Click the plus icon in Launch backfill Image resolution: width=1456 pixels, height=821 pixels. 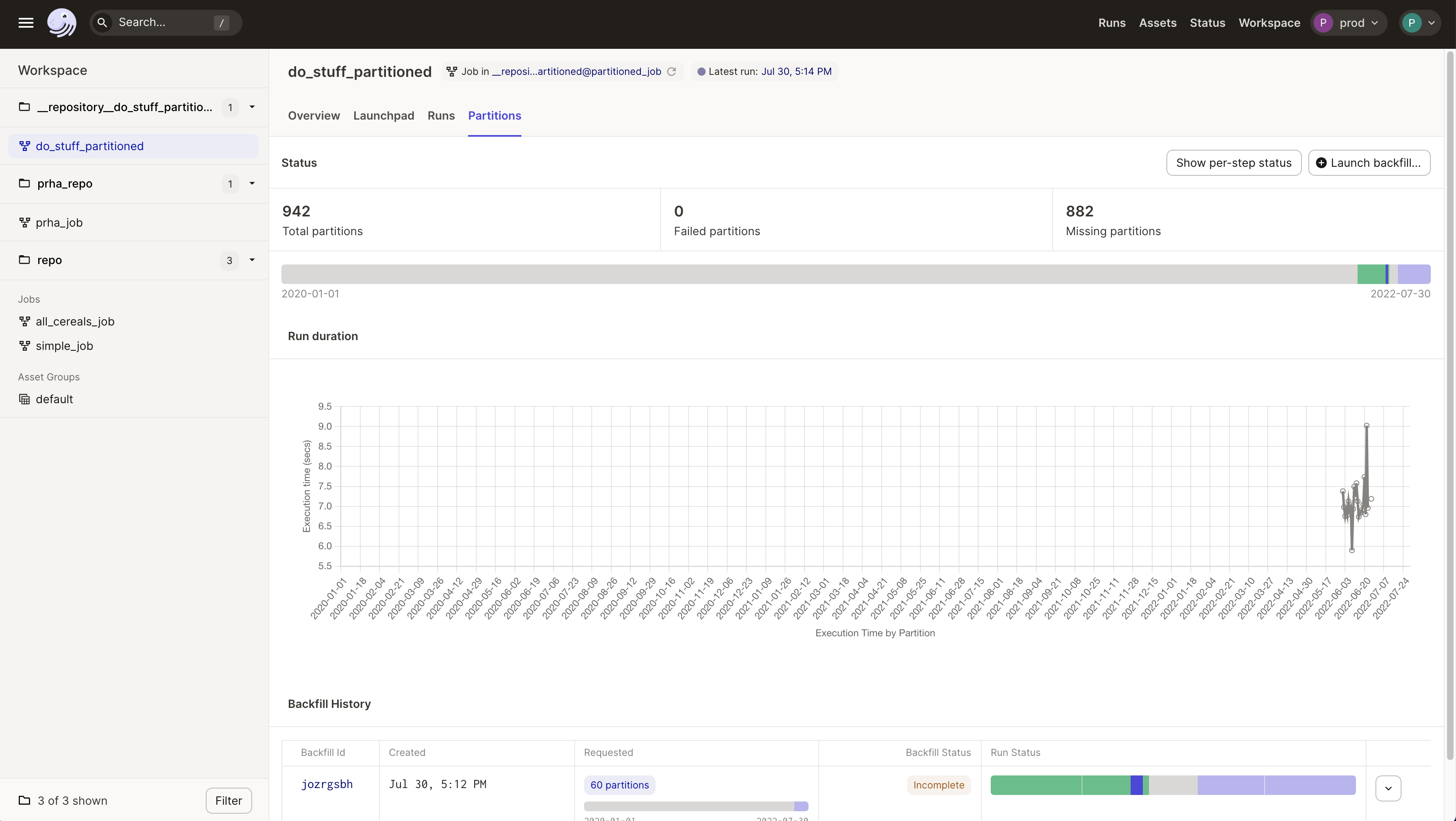[x=1321, y=163]
